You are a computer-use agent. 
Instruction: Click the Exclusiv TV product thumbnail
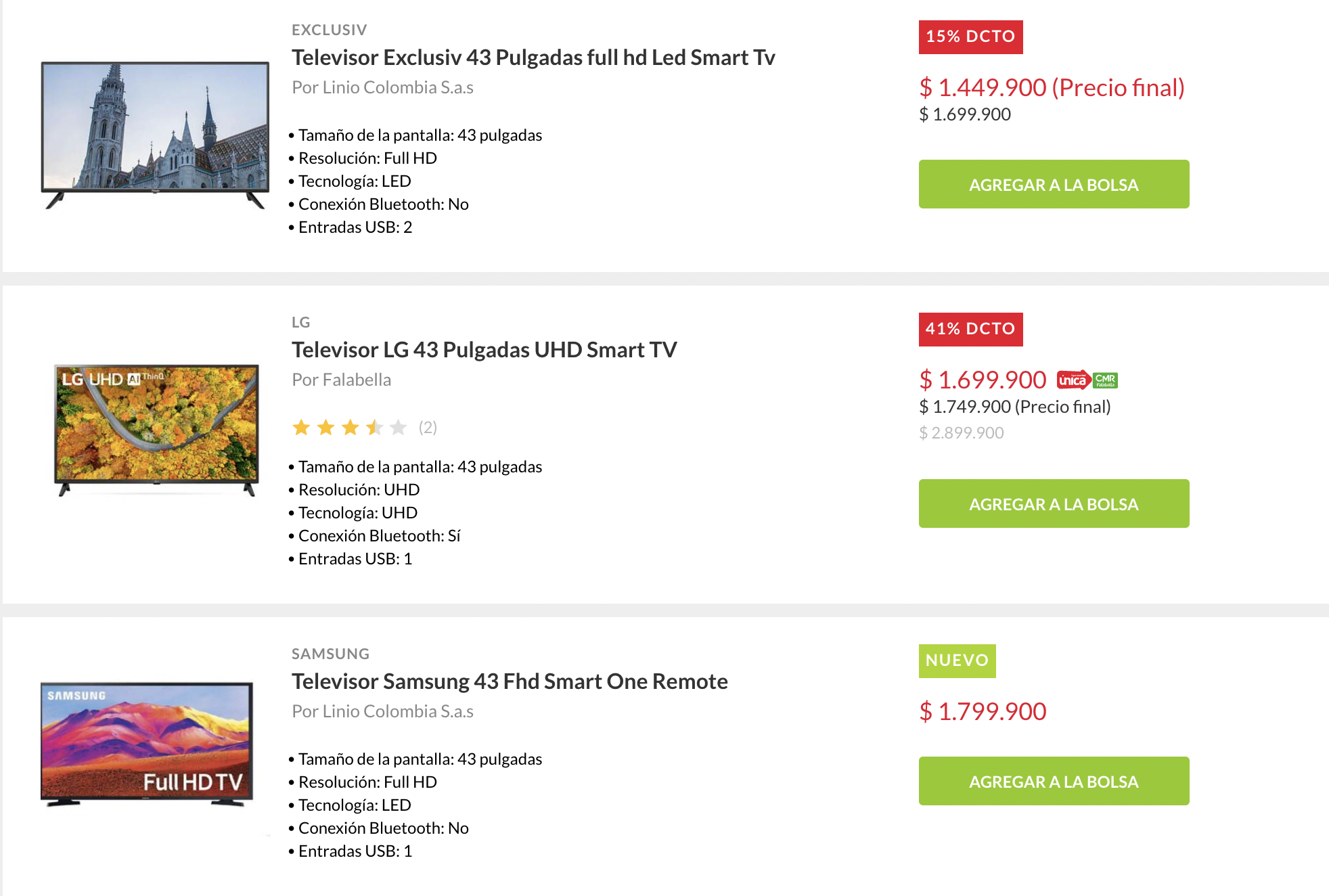[x=155, y=135]
